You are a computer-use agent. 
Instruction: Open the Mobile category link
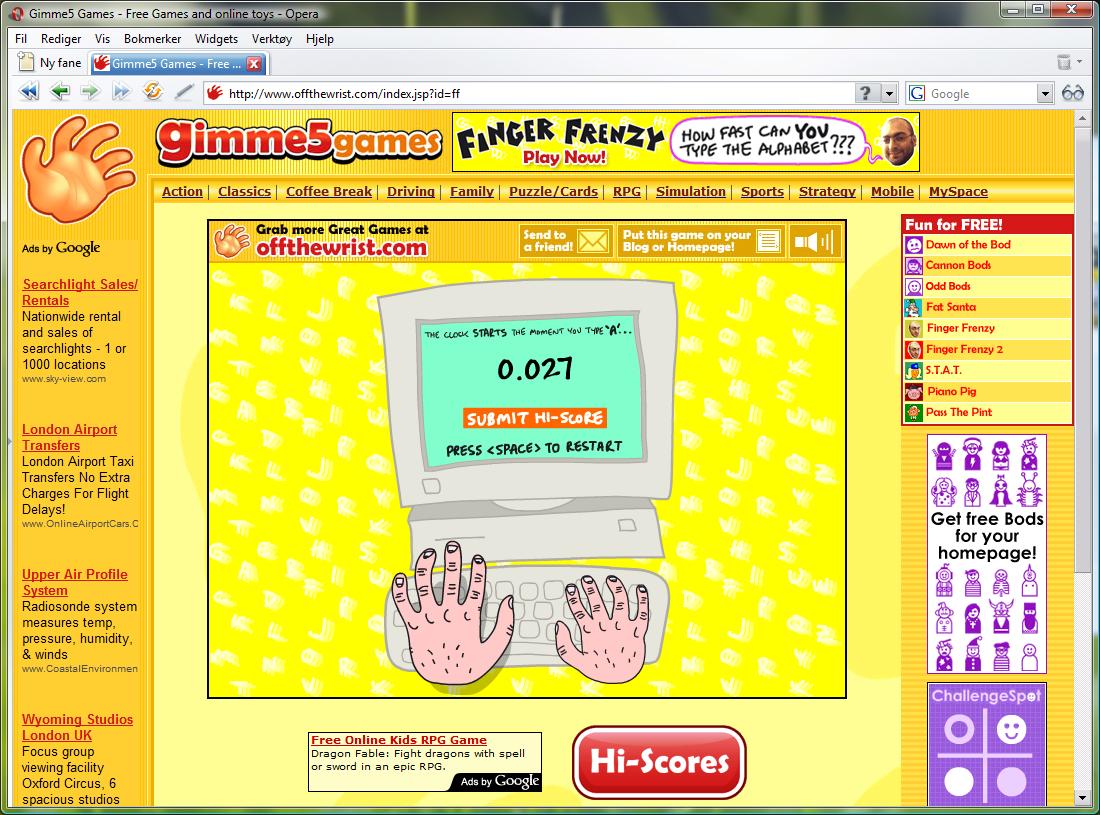pos(892,191)
